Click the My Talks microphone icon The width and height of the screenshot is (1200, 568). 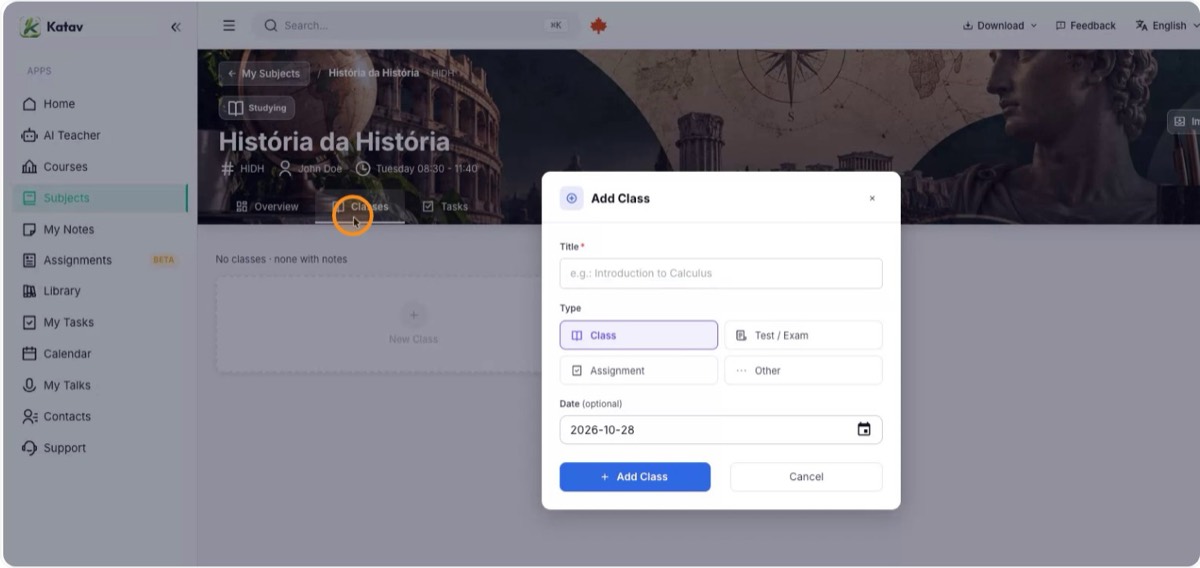29,385
